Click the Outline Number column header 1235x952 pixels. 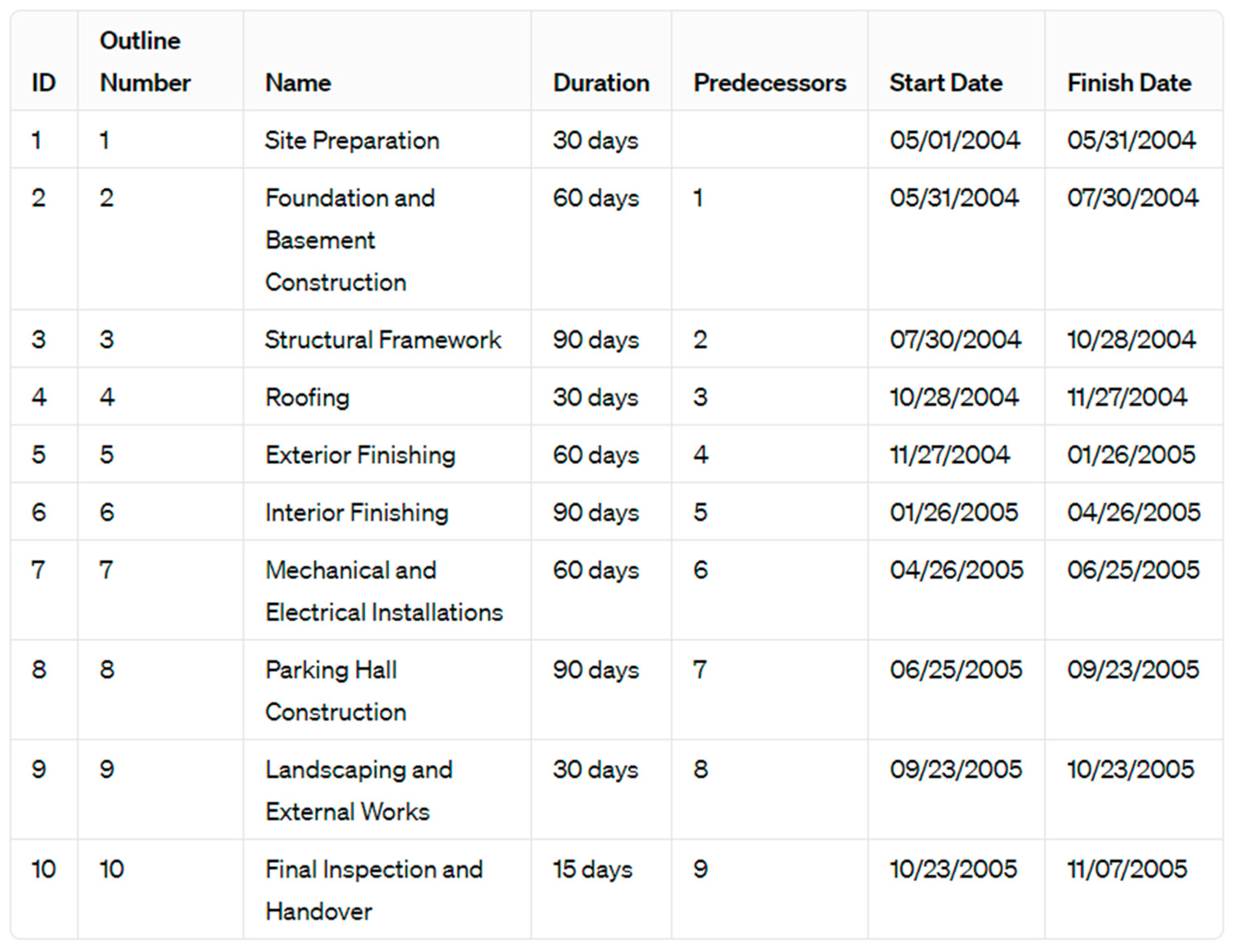(145, 62)
